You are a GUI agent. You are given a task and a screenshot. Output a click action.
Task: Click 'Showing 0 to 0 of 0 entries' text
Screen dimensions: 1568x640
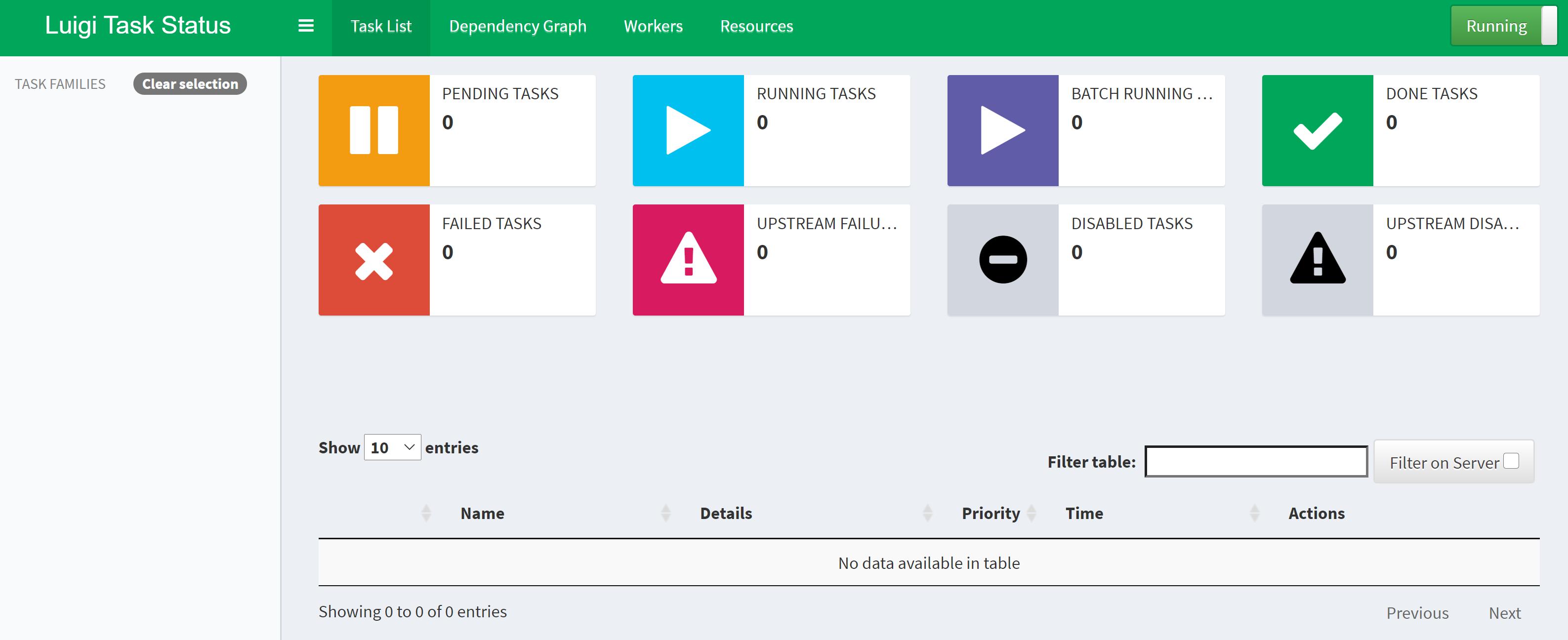[x=412, y=611]
